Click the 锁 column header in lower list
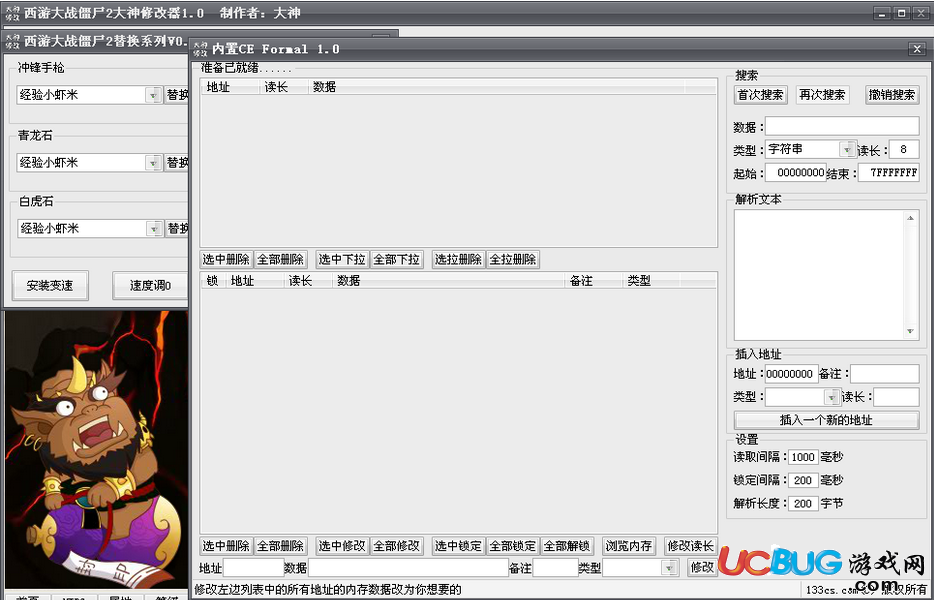This screenshot has width=934, height=600. (213, 281)
